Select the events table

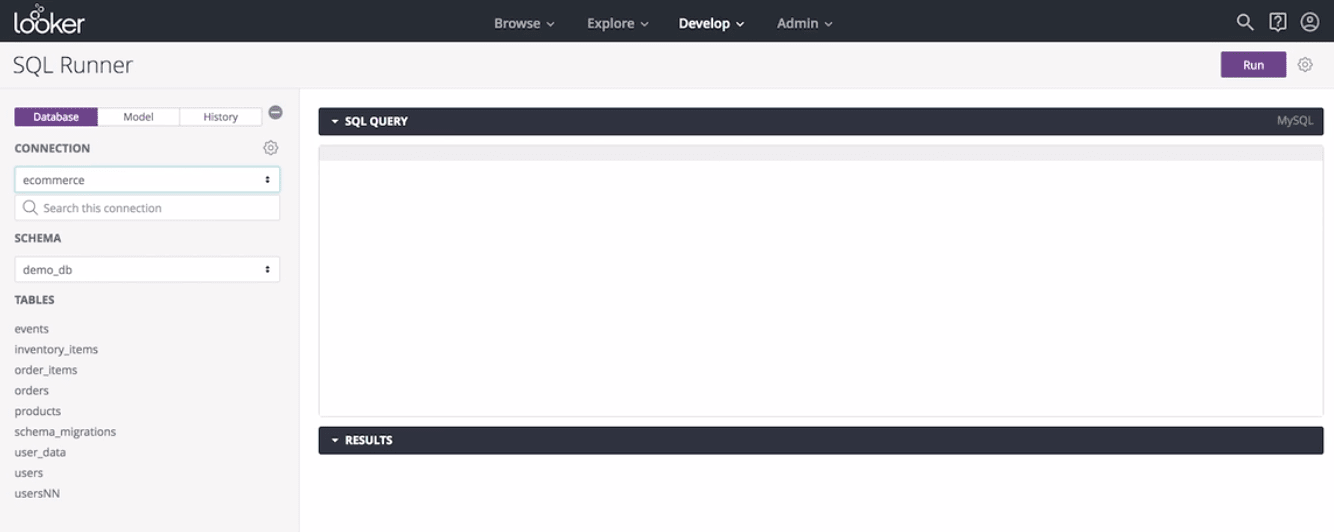32,329
